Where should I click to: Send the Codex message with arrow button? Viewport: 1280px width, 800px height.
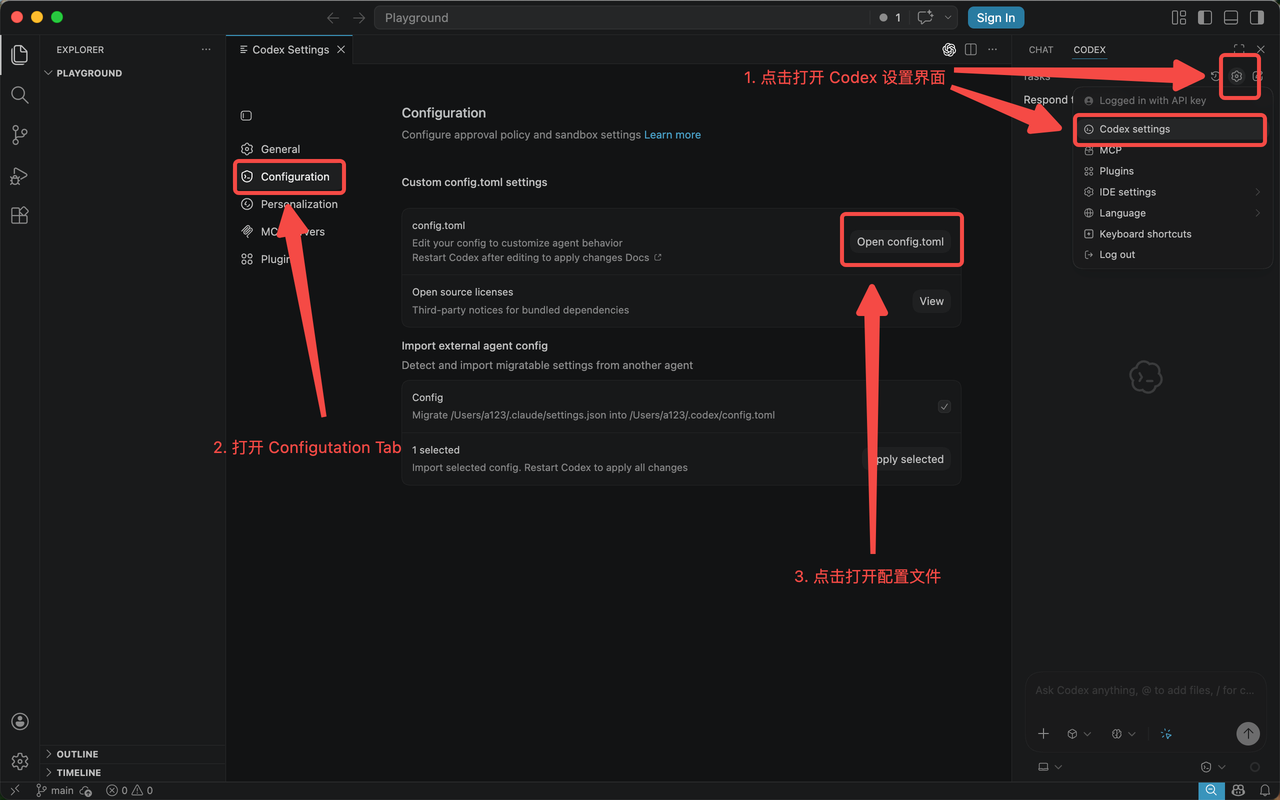pos(1248,734)
